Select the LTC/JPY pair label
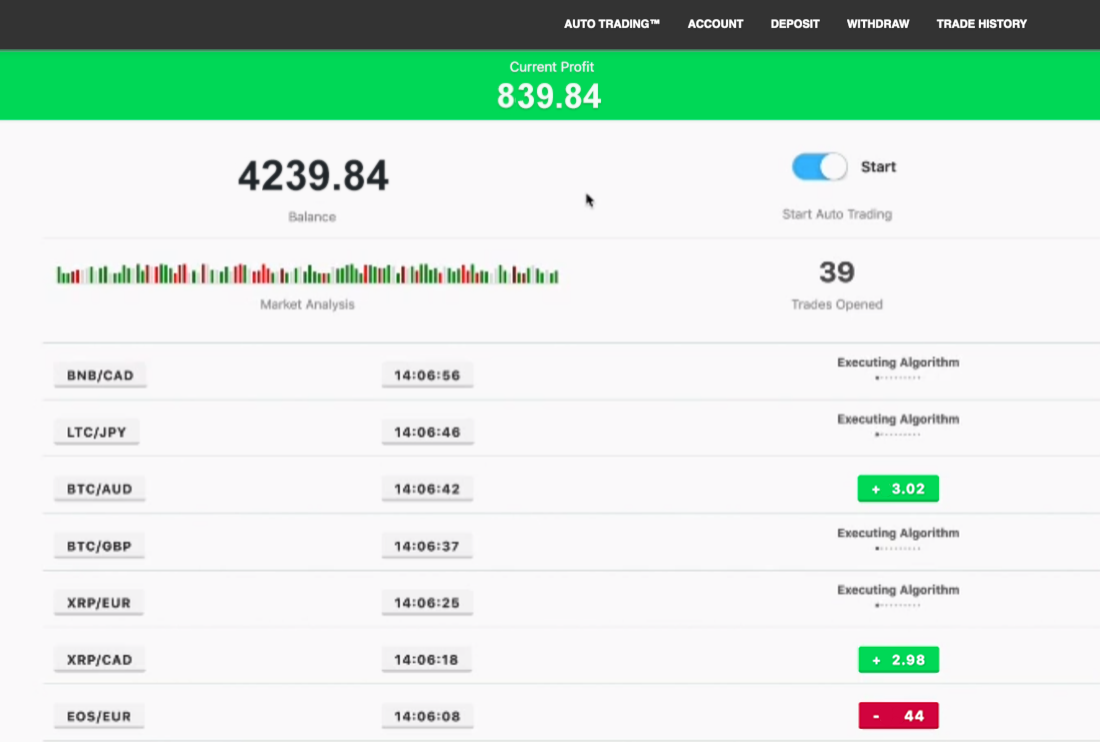 [x=97, y=433]
